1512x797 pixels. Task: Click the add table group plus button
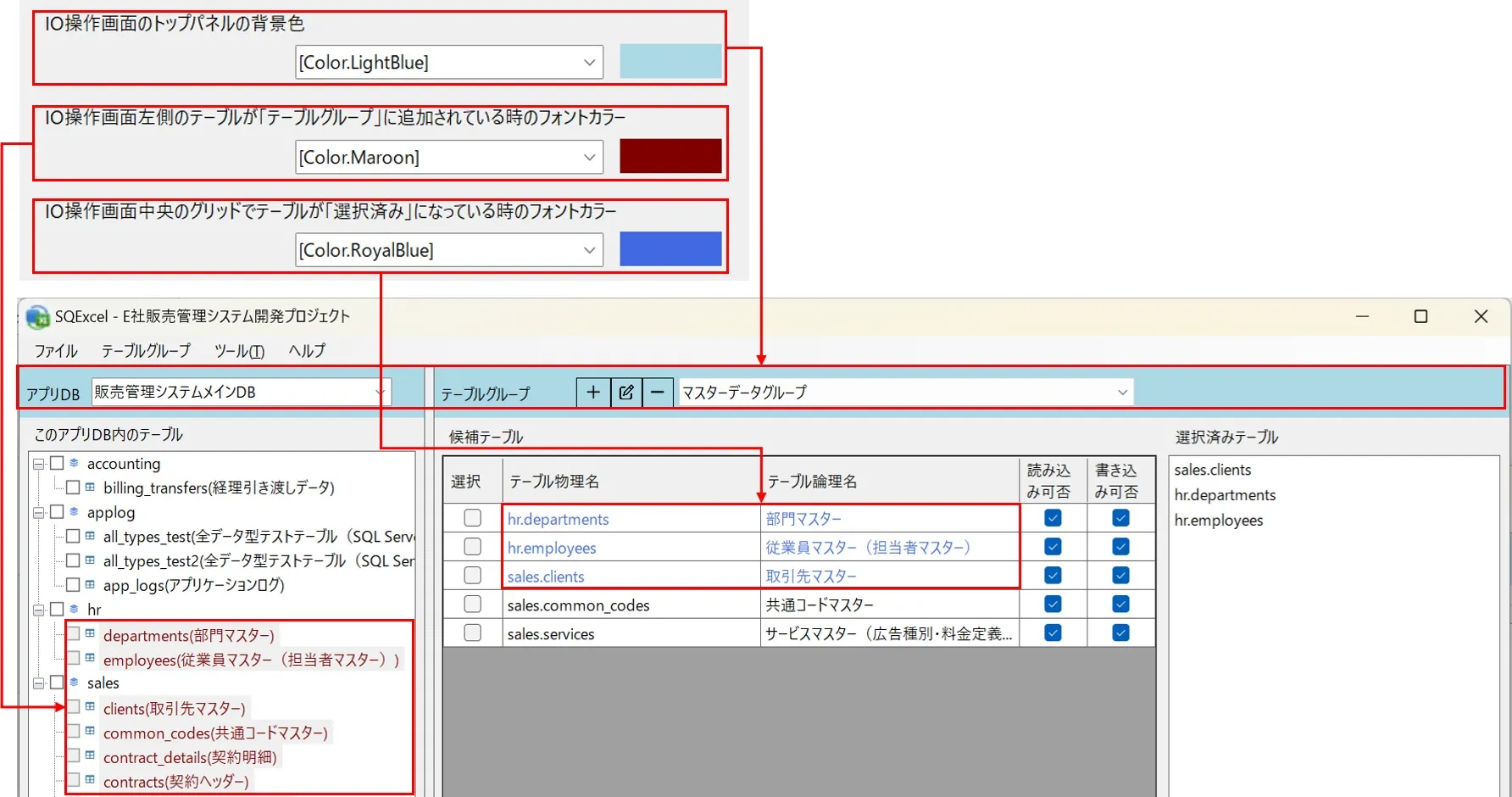593,392
